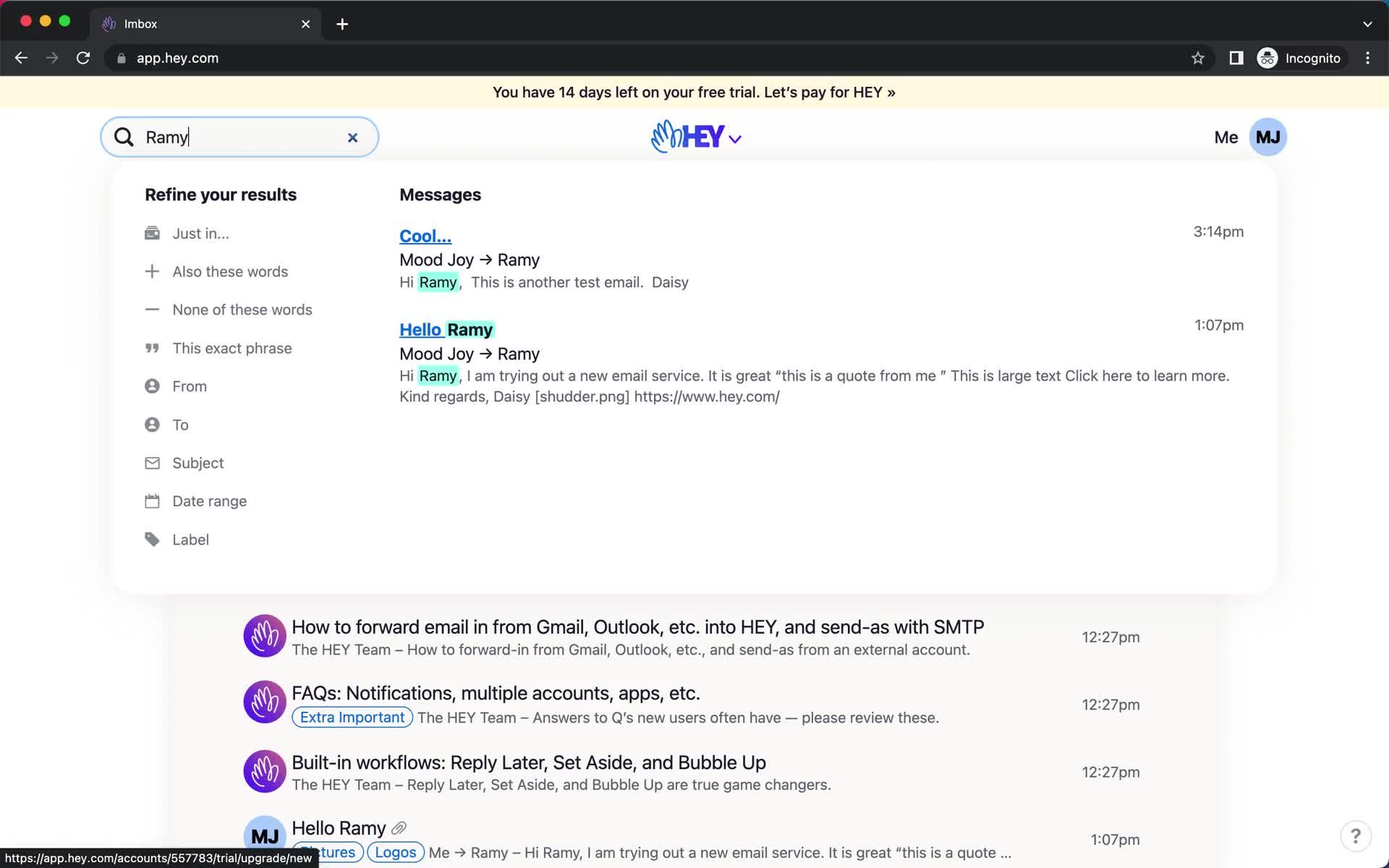Click the envelope icon beside Subject
Screen dimensions: 1389x868
click(x=152, y=463)
